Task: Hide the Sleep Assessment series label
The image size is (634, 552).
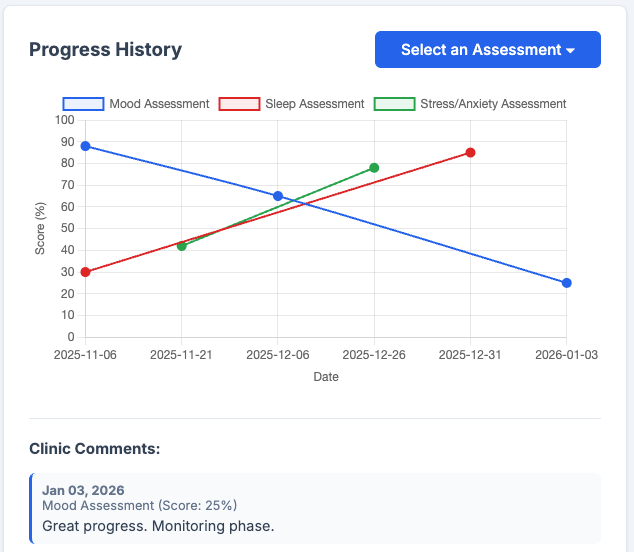Action: click(314, 104)
